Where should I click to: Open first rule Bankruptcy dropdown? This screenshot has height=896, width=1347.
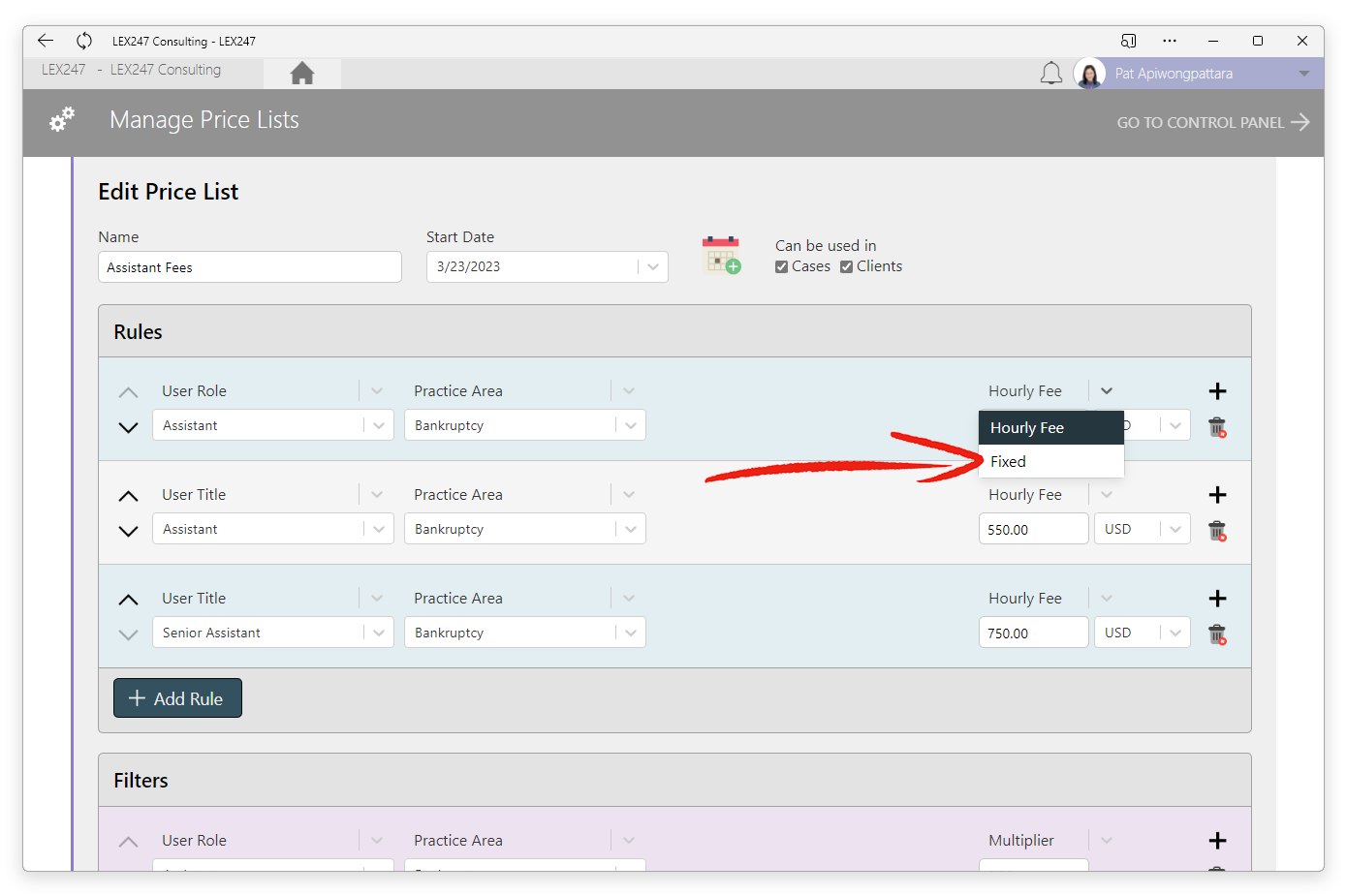(631, 425)
